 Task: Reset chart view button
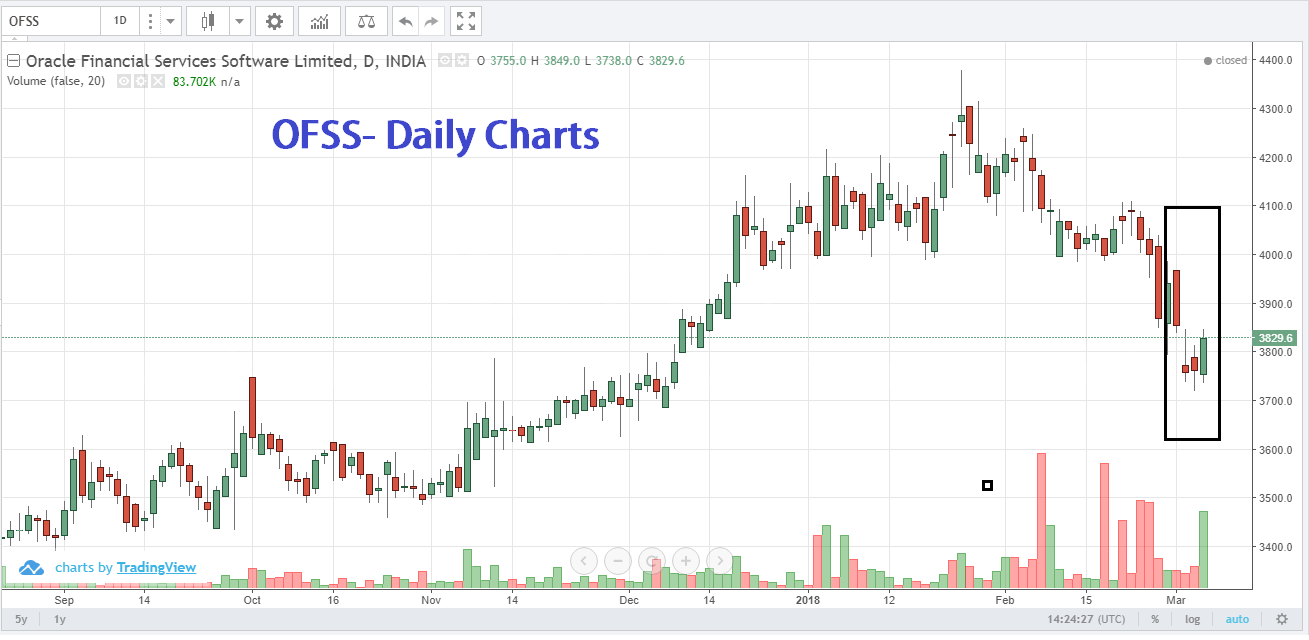click(x=652, y=560)
